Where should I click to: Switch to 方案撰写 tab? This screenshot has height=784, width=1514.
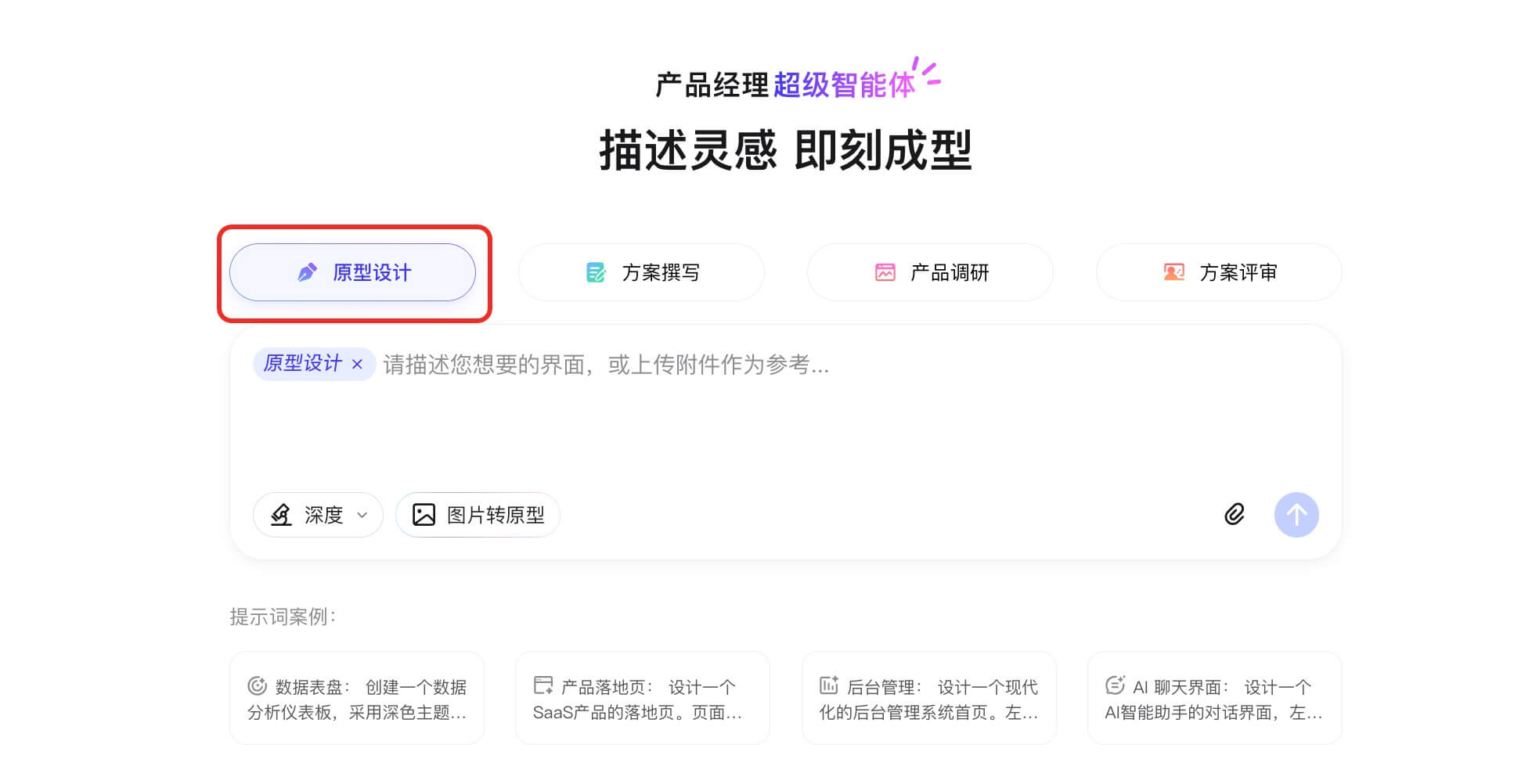[640, 272]
